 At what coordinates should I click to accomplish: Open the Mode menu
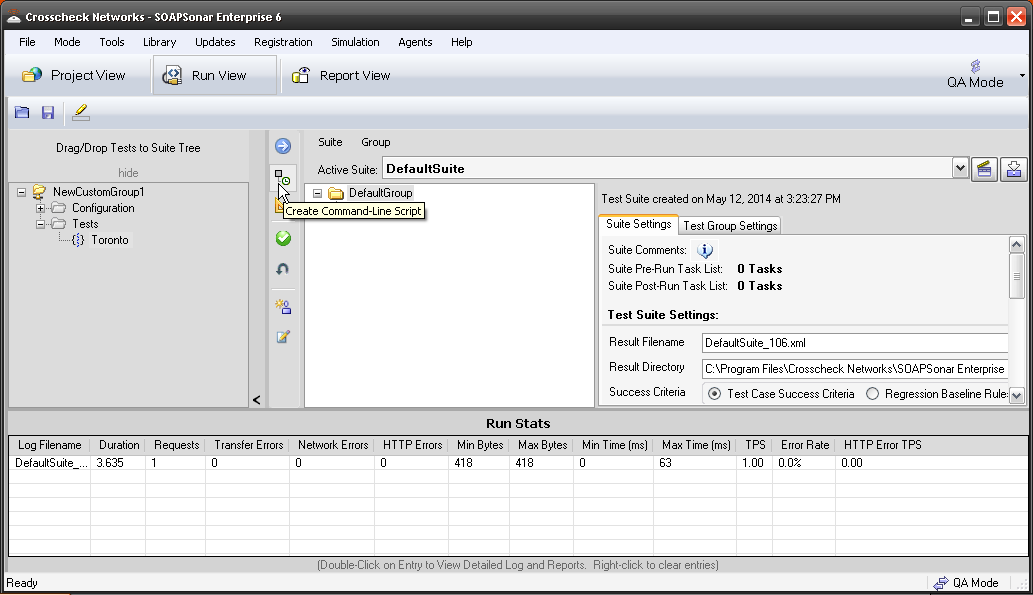(67, 42)
